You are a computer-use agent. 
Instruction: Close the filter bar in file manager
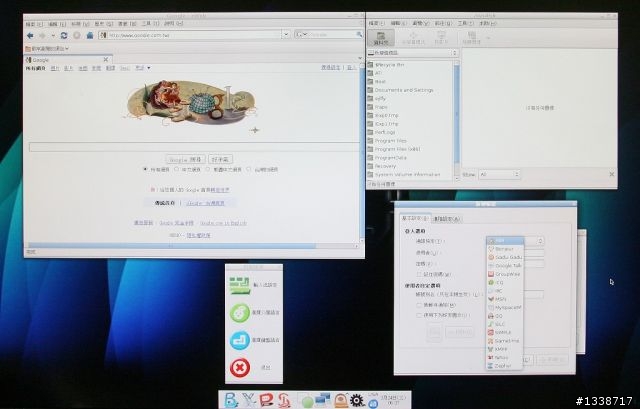click(611, 174)
